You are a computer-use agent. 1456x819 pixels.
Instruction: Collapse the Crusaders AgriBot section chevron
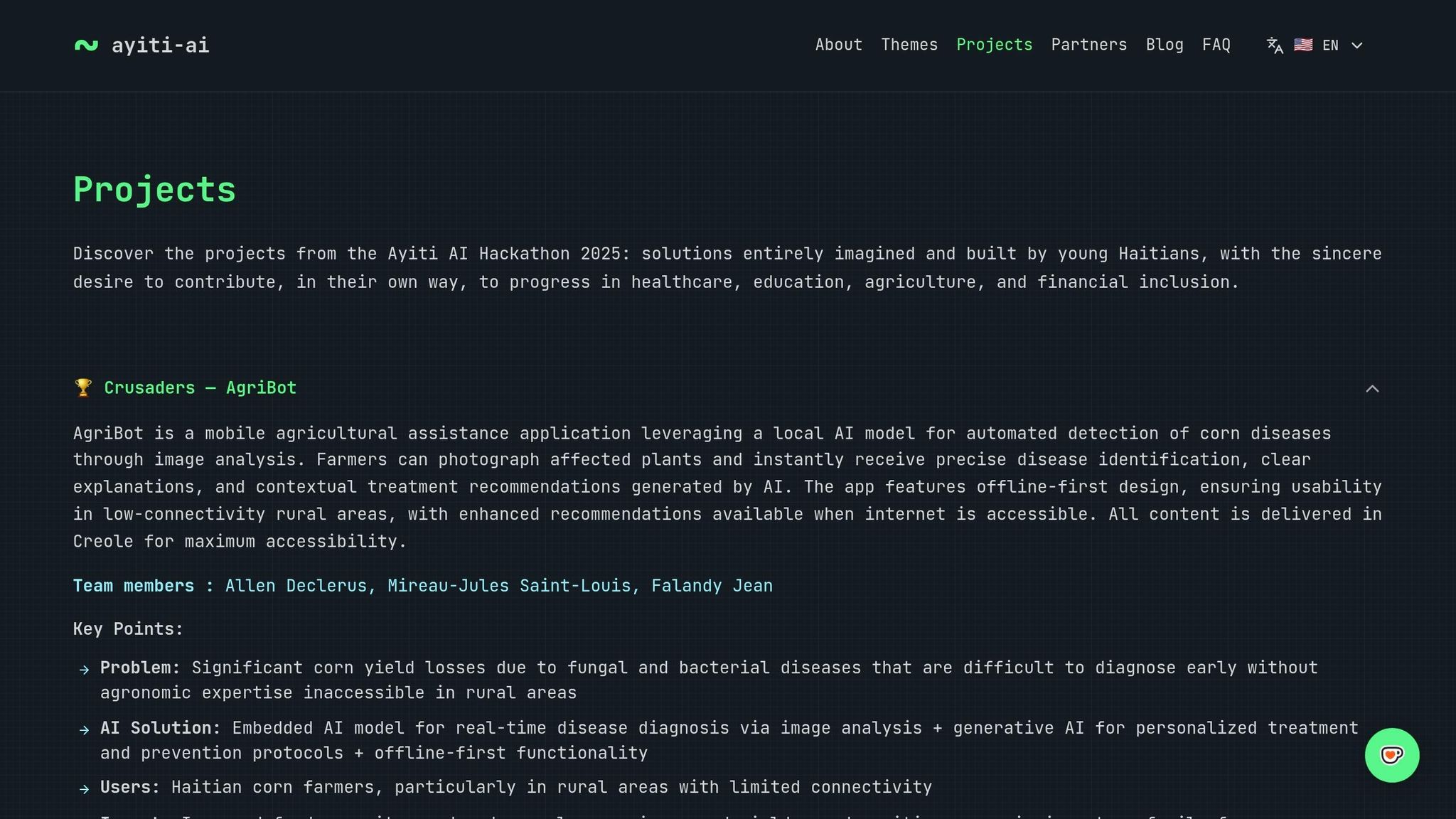[1372, 388]
